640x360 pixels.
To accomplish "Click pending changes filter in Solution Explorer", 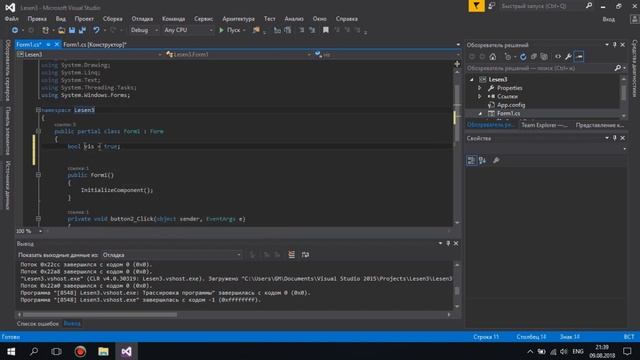I will pyautogui.click(x=508, y=57).
